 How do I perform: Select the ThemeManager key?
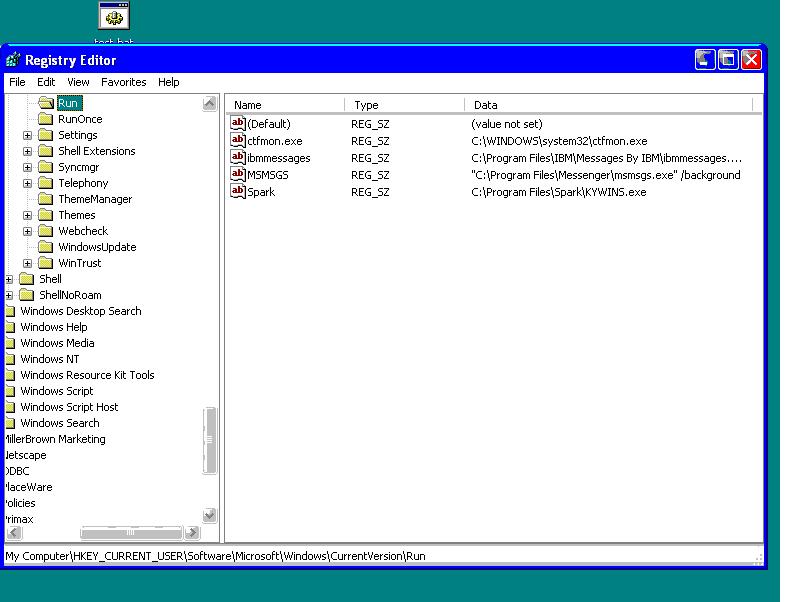coord(95,199)
